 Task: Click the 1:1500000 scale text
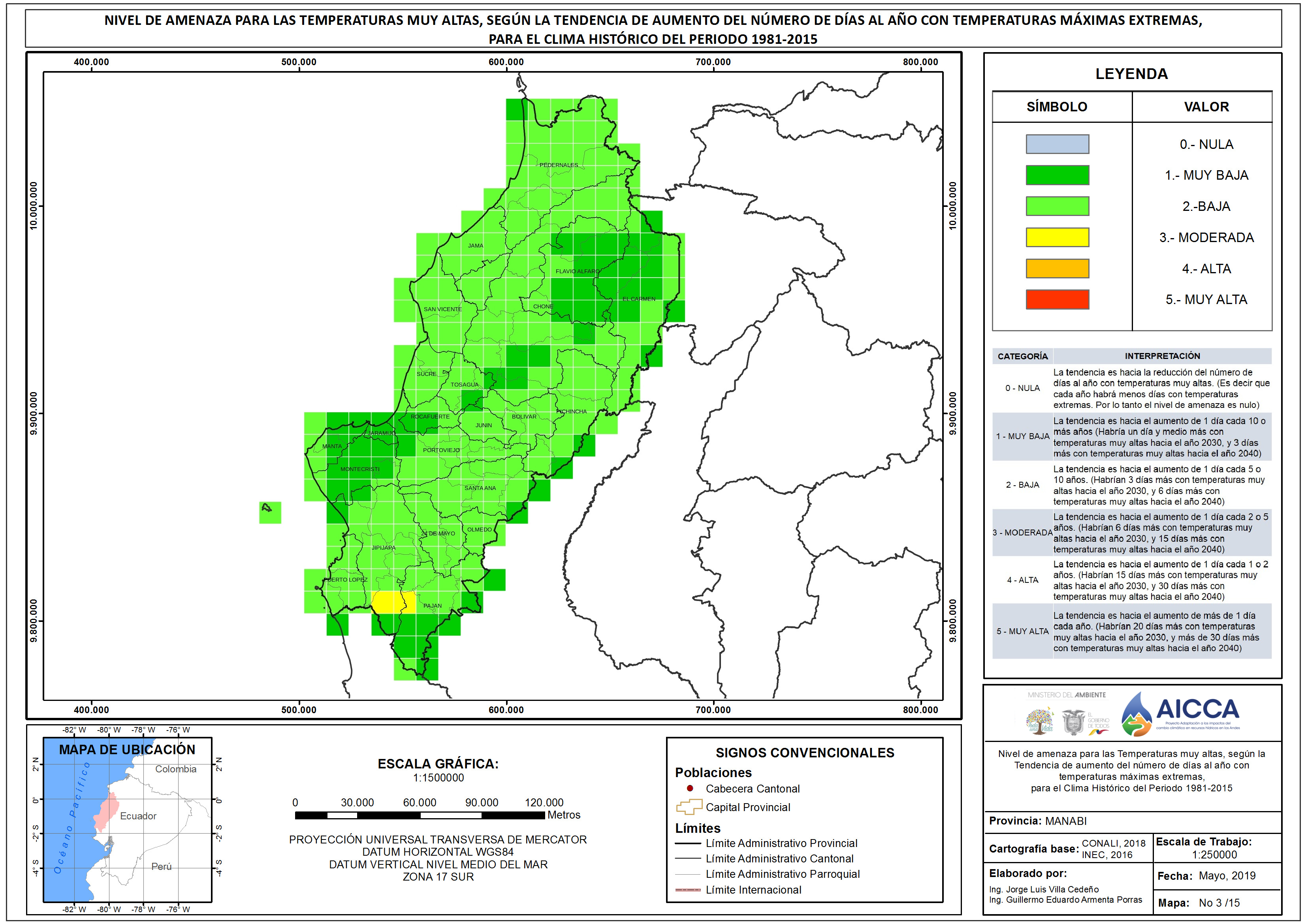click(438, 778)
